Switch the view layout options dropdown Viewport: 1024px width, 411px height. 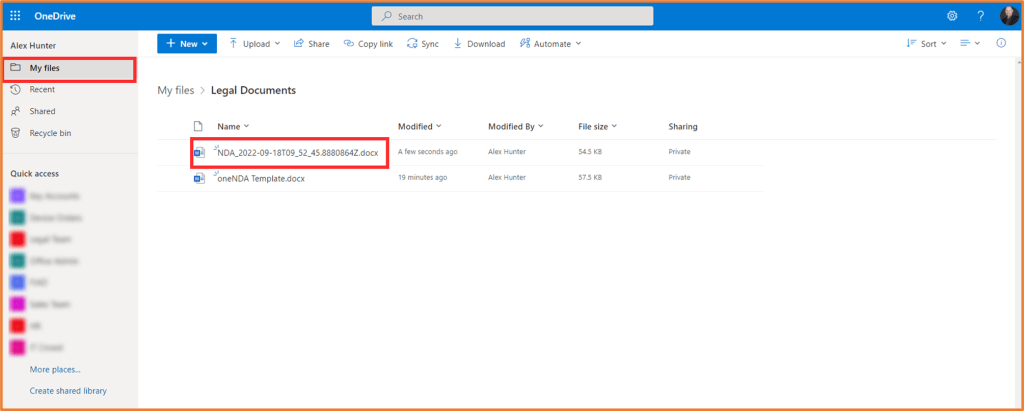pyautogui.click(x=969, y=44)
